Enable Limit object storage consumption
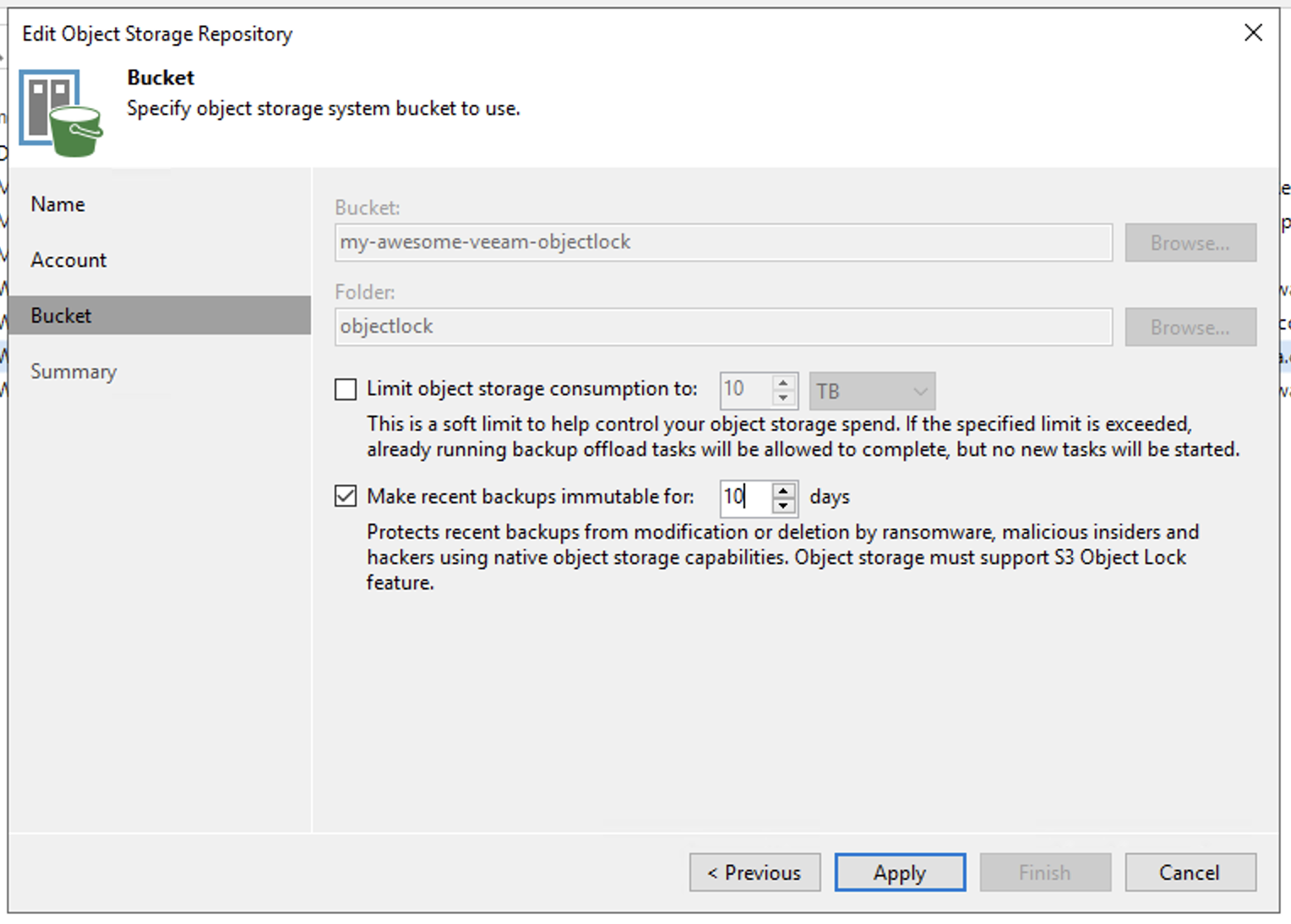 point(346,389)
